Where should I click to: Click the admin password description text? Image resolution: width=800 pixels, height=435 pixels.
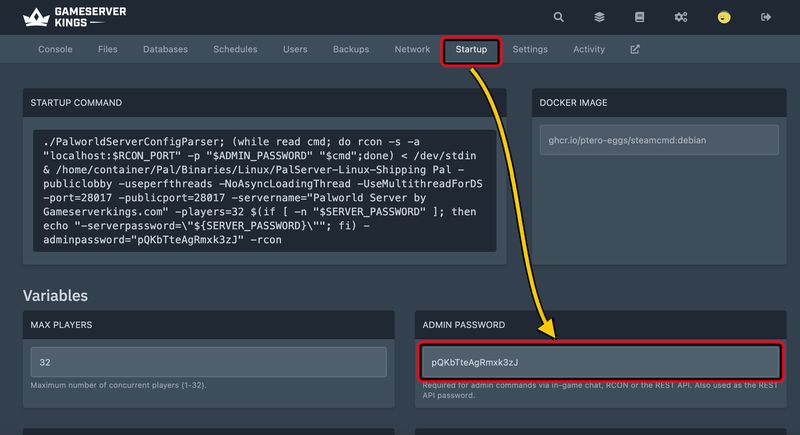pyautogui.click(x=600, y=390)
